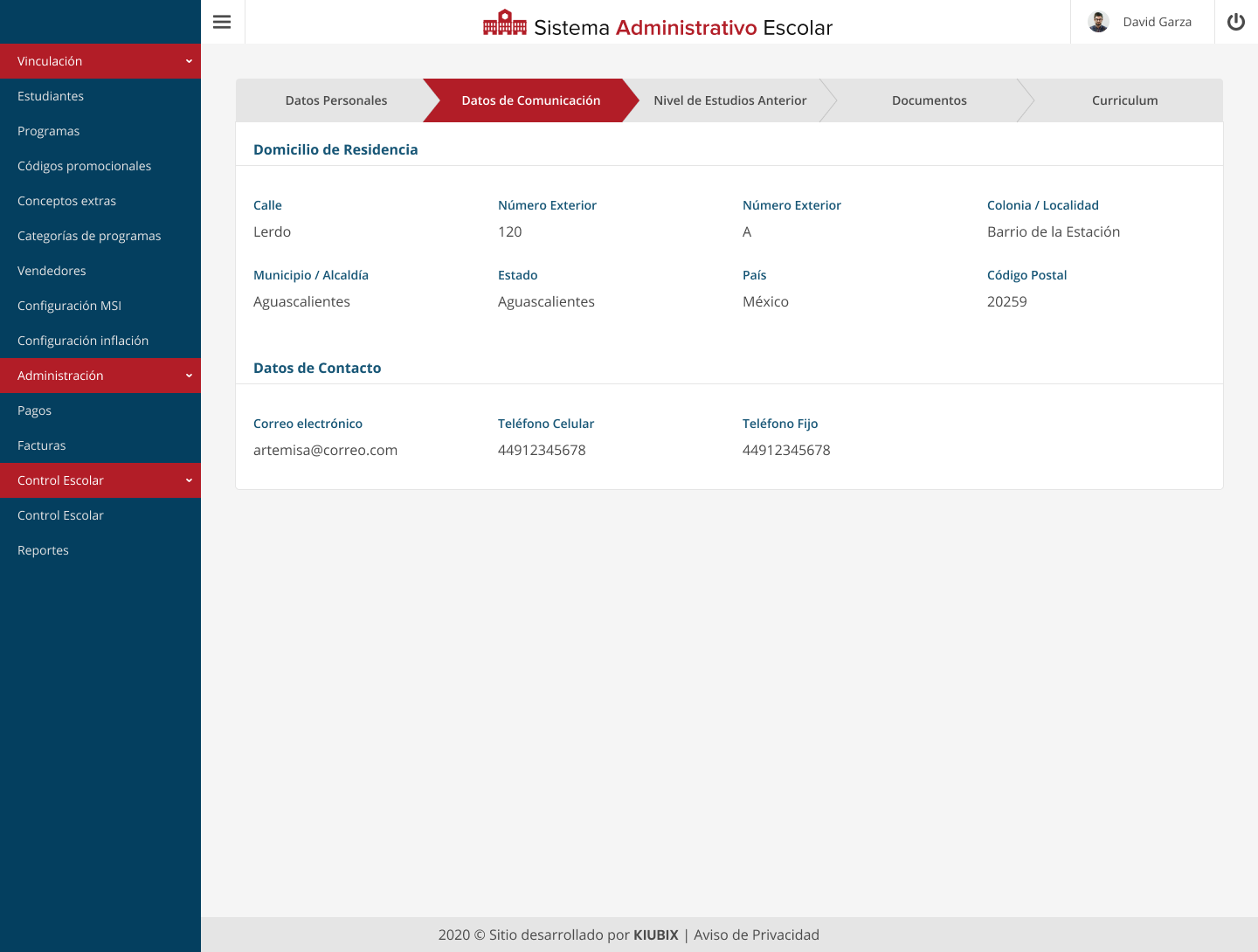Click the KIUBIX footer link

655,935
